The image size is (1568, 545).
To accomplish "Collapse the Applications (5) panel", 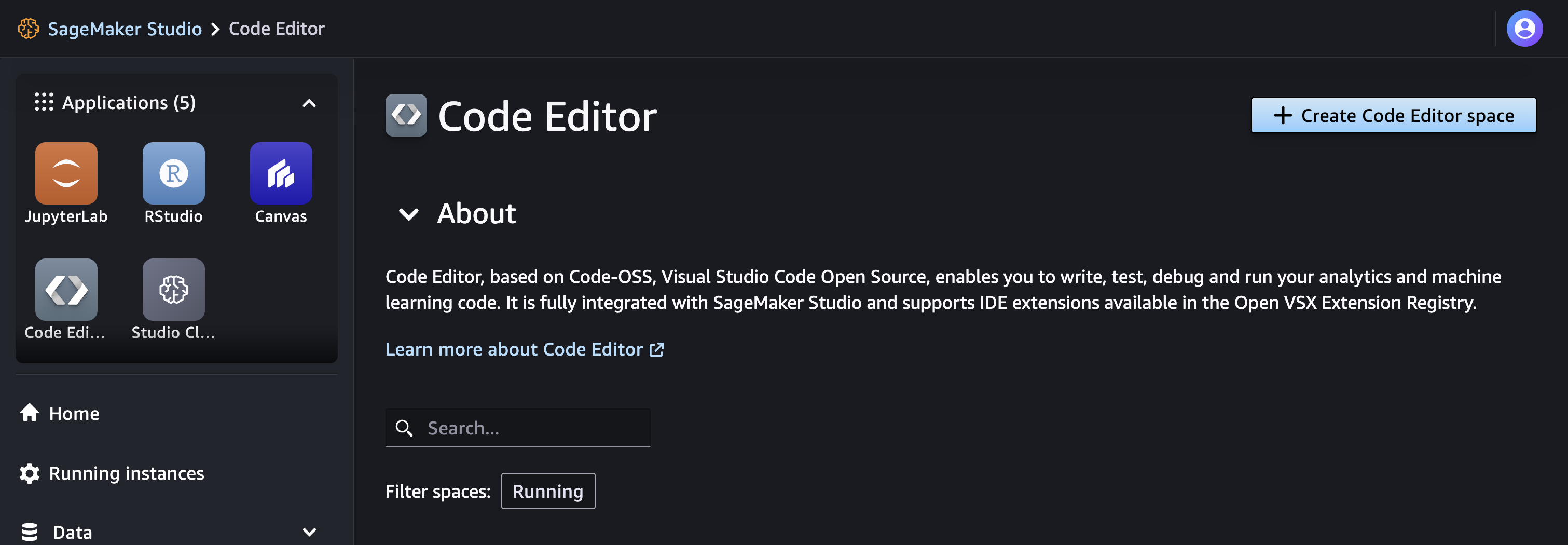I will click(310, 103).
